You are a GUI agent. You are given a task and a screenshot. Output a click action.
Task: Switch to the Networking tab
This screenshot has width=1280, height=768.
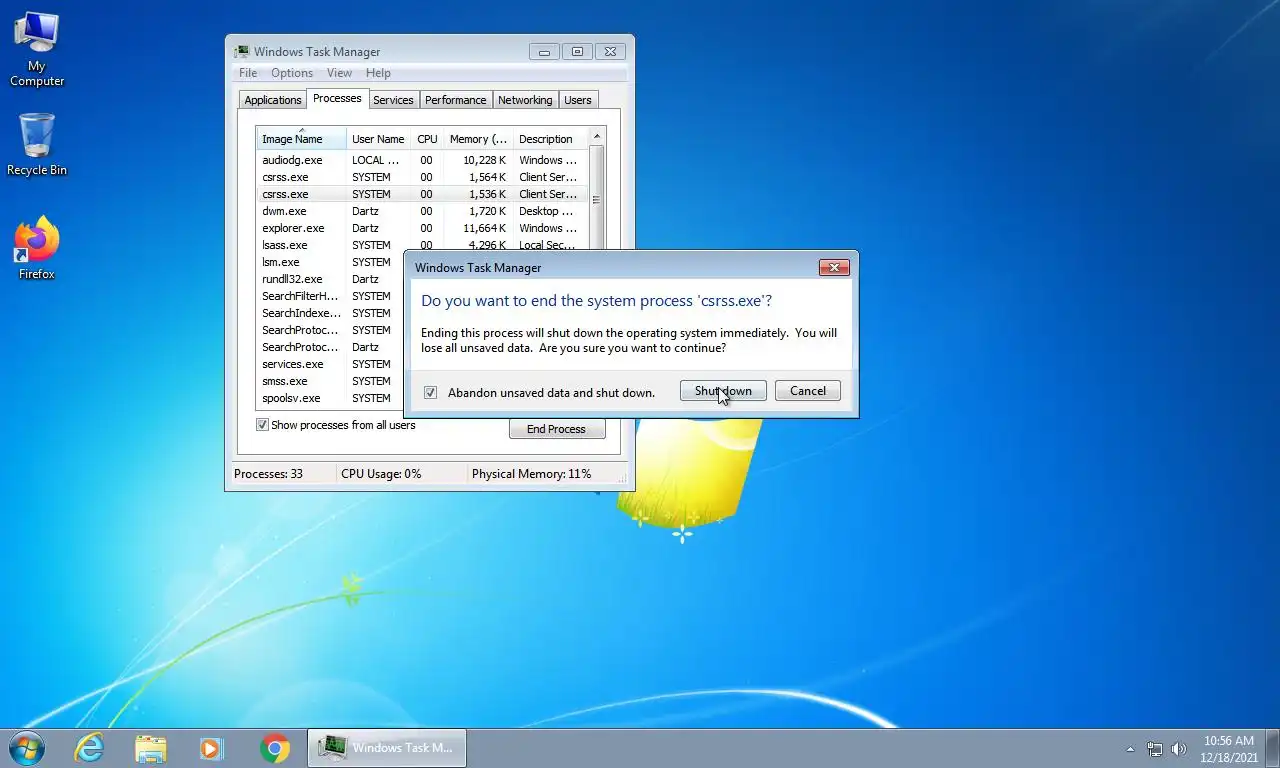[525, 100]
